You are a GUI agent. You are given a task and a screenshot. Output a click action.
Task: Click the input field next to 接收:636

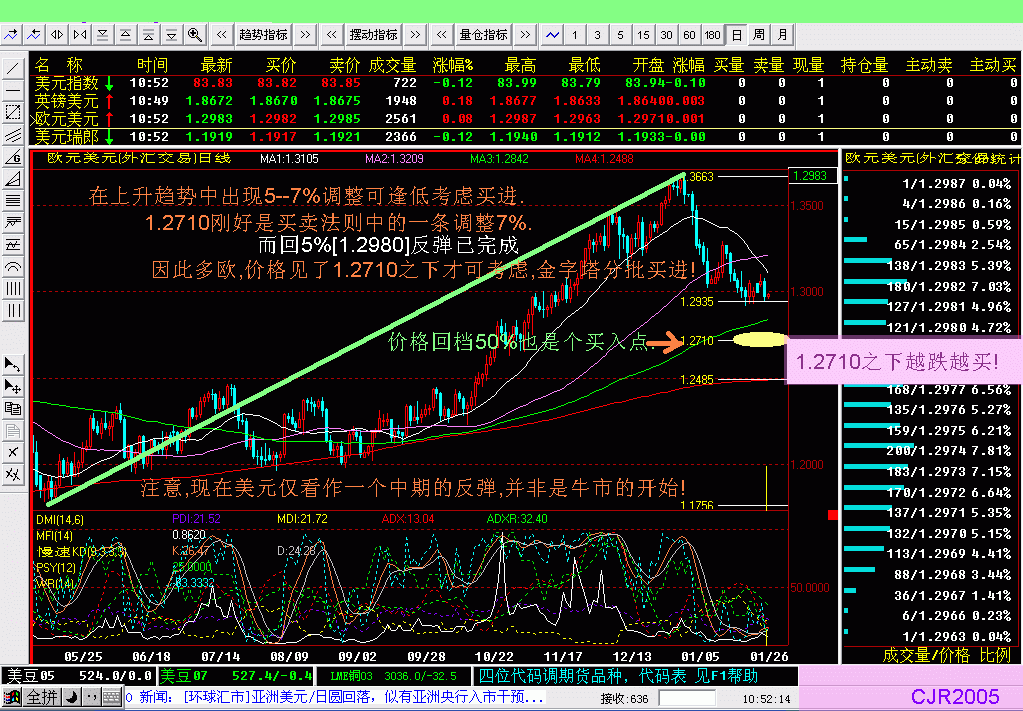click(688, 699)
